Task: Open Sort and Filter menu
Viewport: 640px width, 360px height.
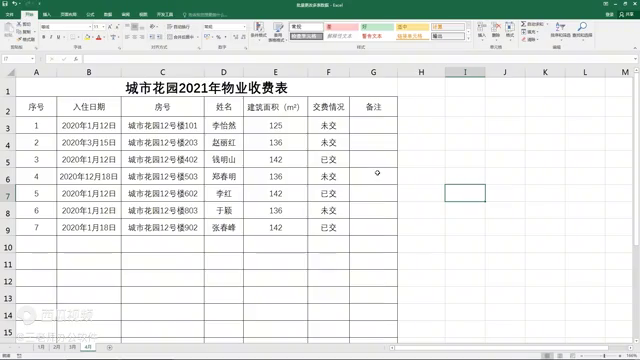Action: point(560,30)
